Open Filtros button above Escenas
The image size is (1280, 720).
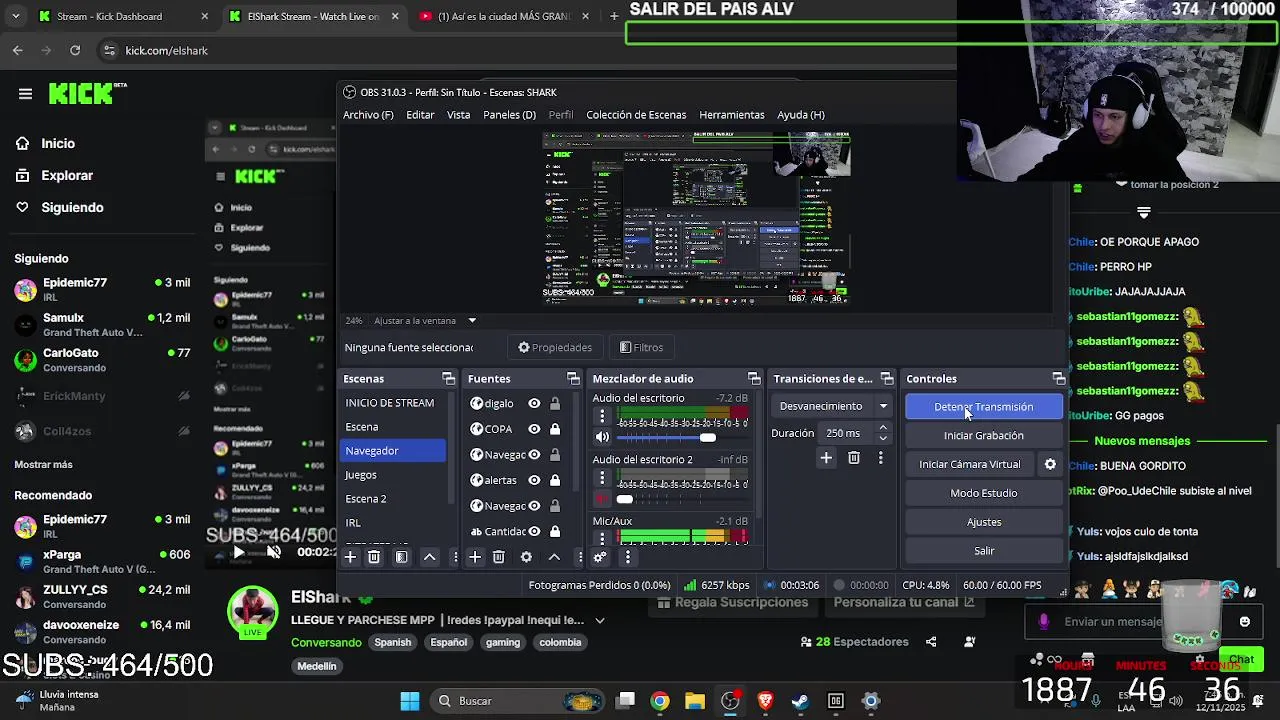click(x=642, y=348)
